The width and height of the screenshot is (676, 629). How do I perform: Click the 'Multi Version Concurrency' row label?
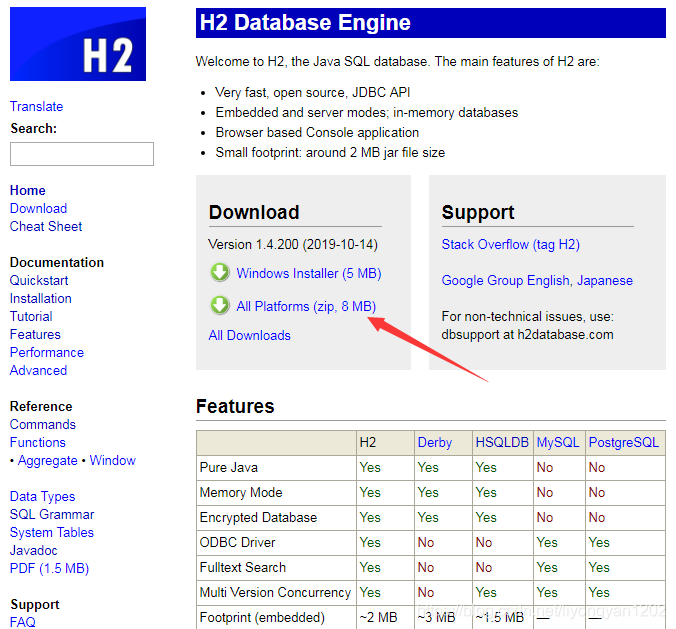(x=275, y=592)
